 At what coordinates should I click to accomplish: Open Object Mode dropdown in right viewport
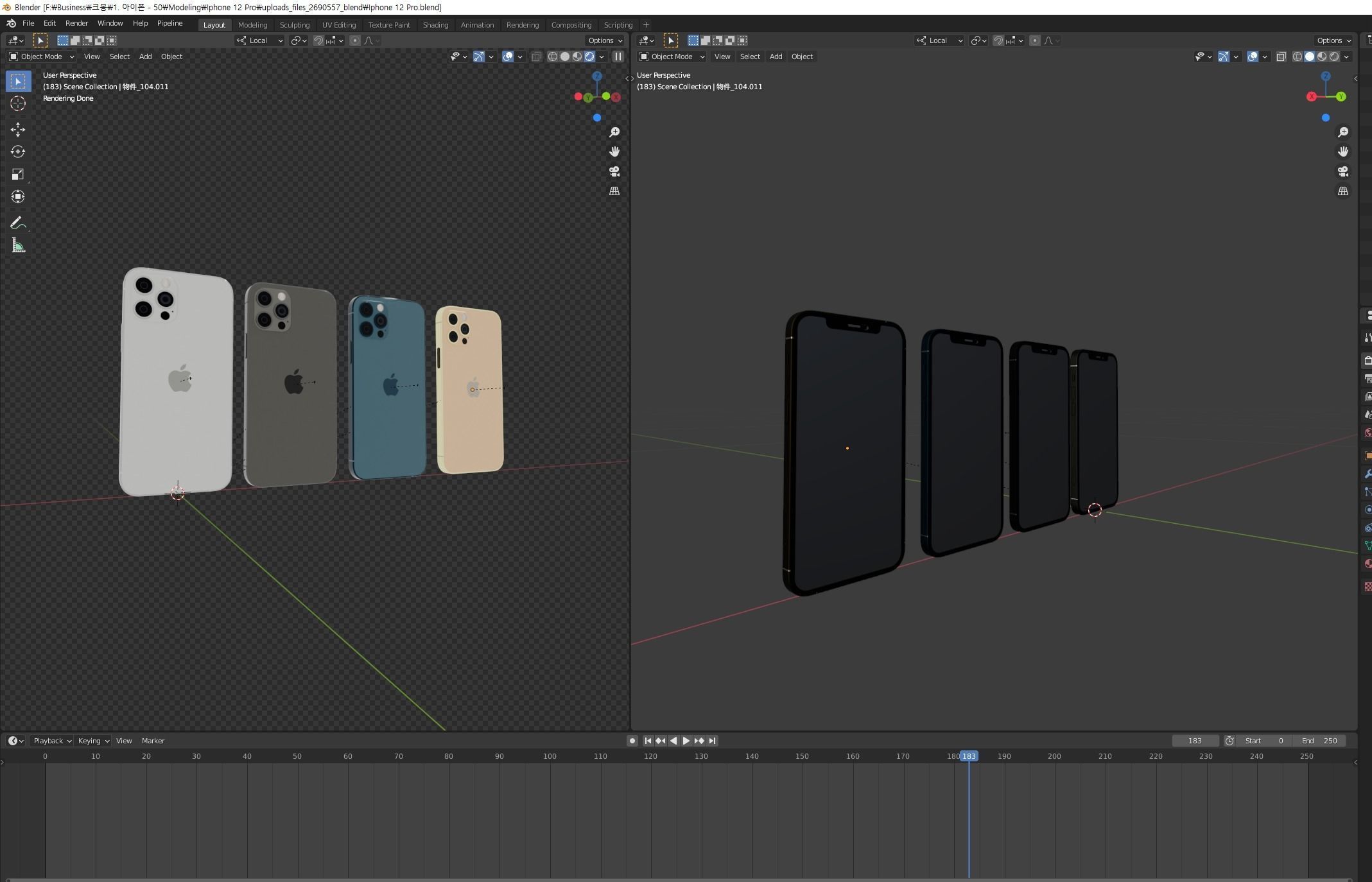pyautogui.click(x=672, y=56)
